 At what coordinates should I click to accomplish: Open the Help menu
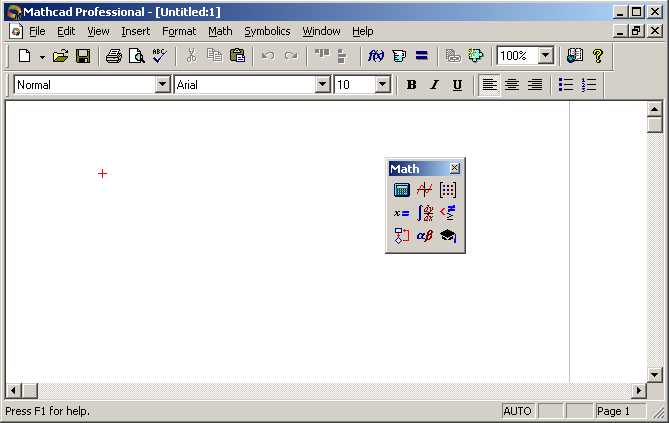click(x=363, y=32)
